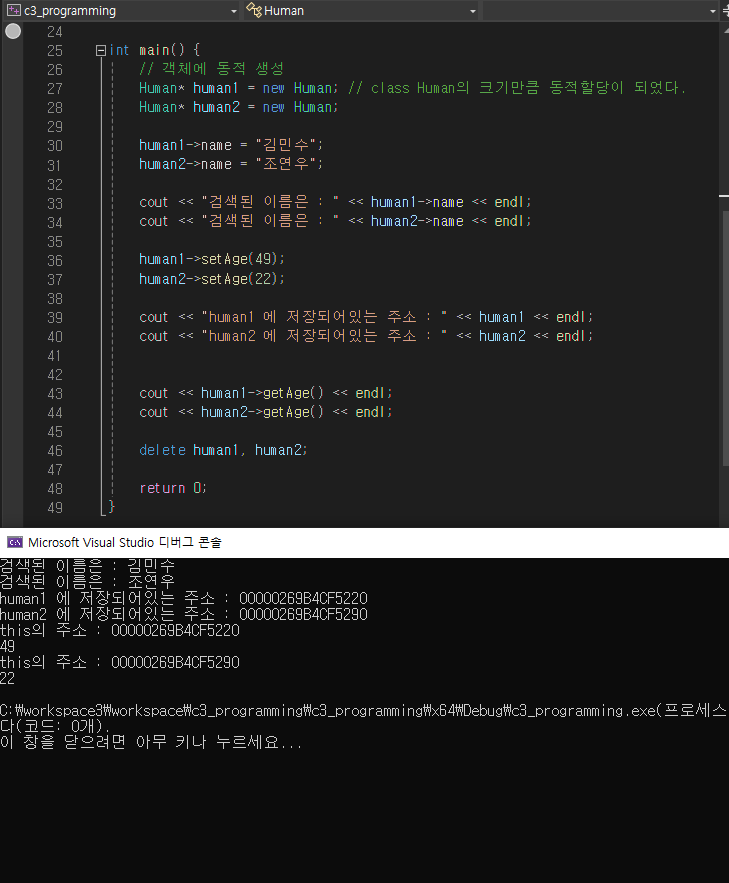Viewport: 729px width, 883px height.
Task: Click the 'new' keyword on line 28
Action: tap(274, 107)
